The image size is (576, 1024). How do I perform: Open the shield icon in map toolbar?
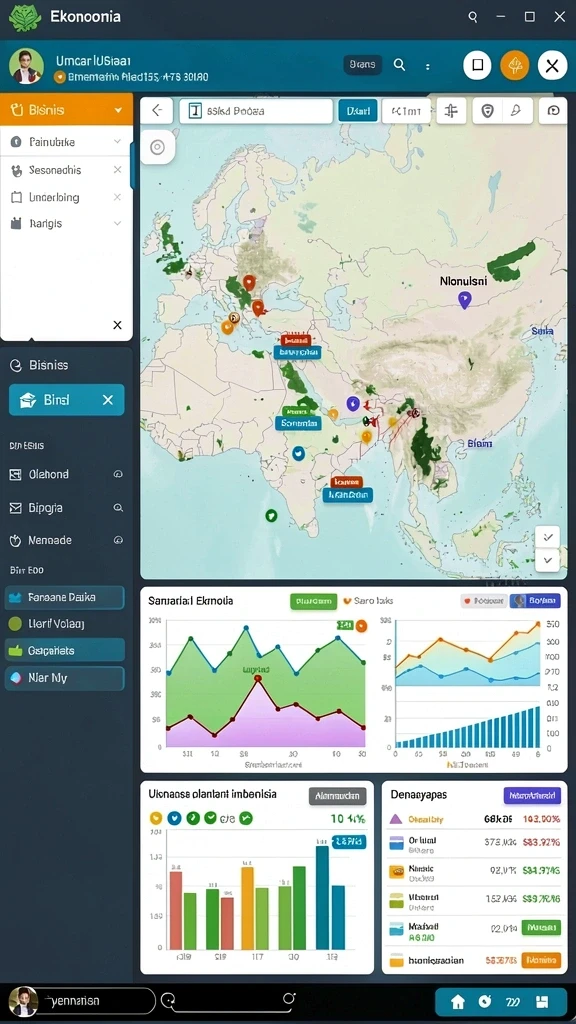click(x=487, y=111)
